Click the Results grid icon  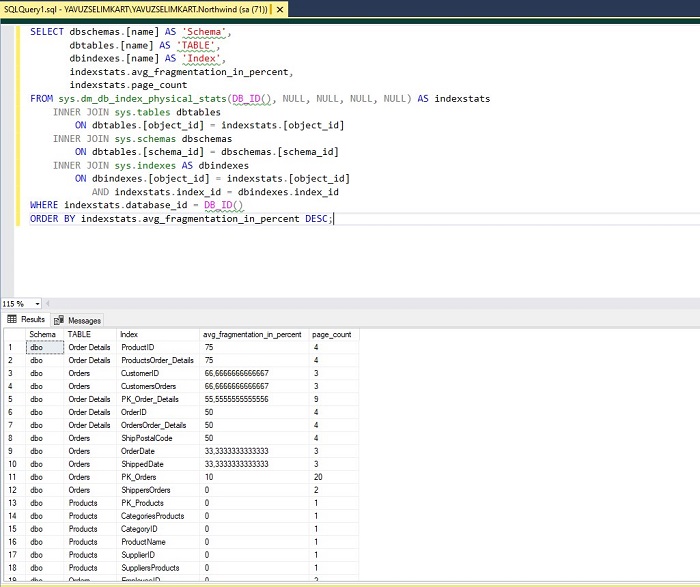[x=12, y=319]
